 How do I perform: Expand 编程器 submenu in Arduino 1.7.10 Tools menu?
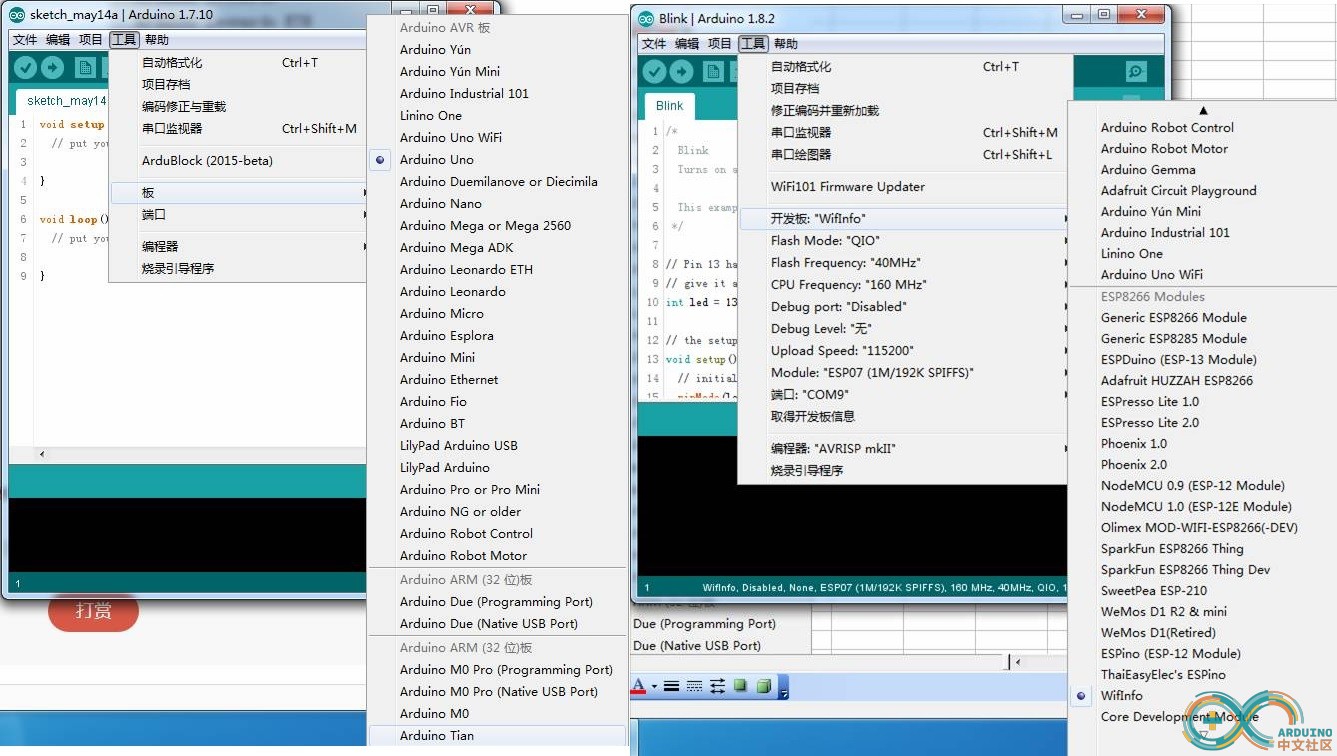click(x=238, y=246)
